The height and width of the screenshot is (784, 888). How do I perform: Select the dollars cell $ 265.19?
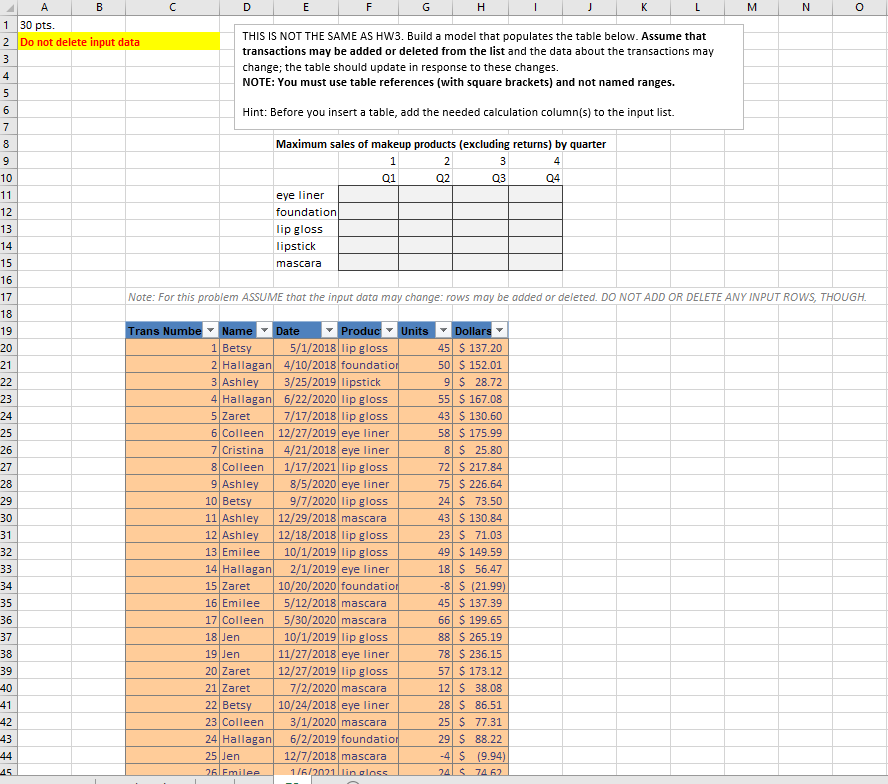pyautogui.click(x=481, y=637)
